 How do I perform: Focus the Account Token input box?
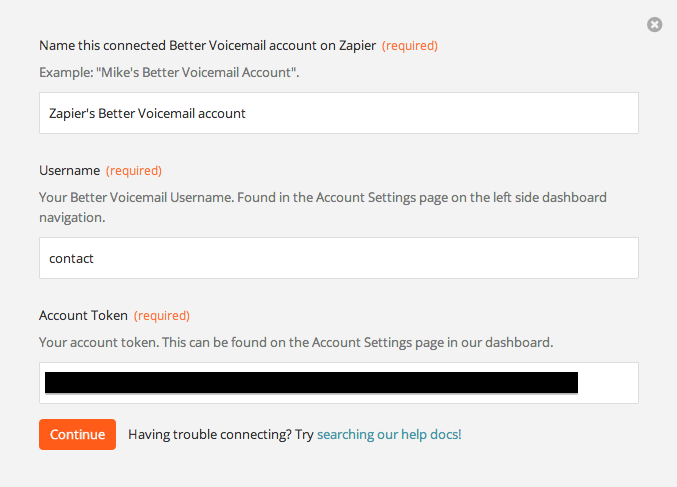point(339,383)
